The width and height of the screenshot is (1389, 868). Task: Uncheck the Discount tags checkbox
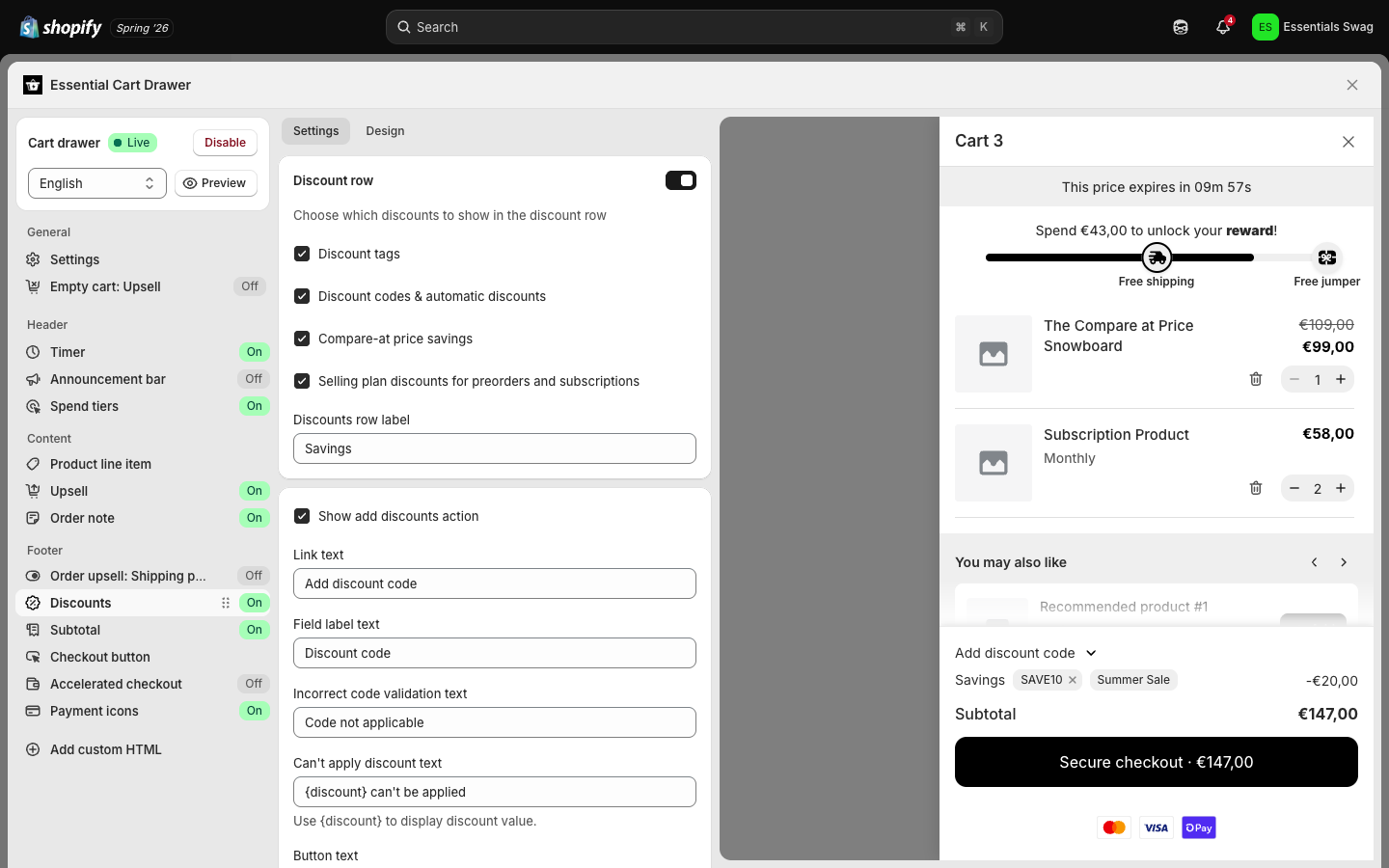pyautogui.click(x=302, y=254)
